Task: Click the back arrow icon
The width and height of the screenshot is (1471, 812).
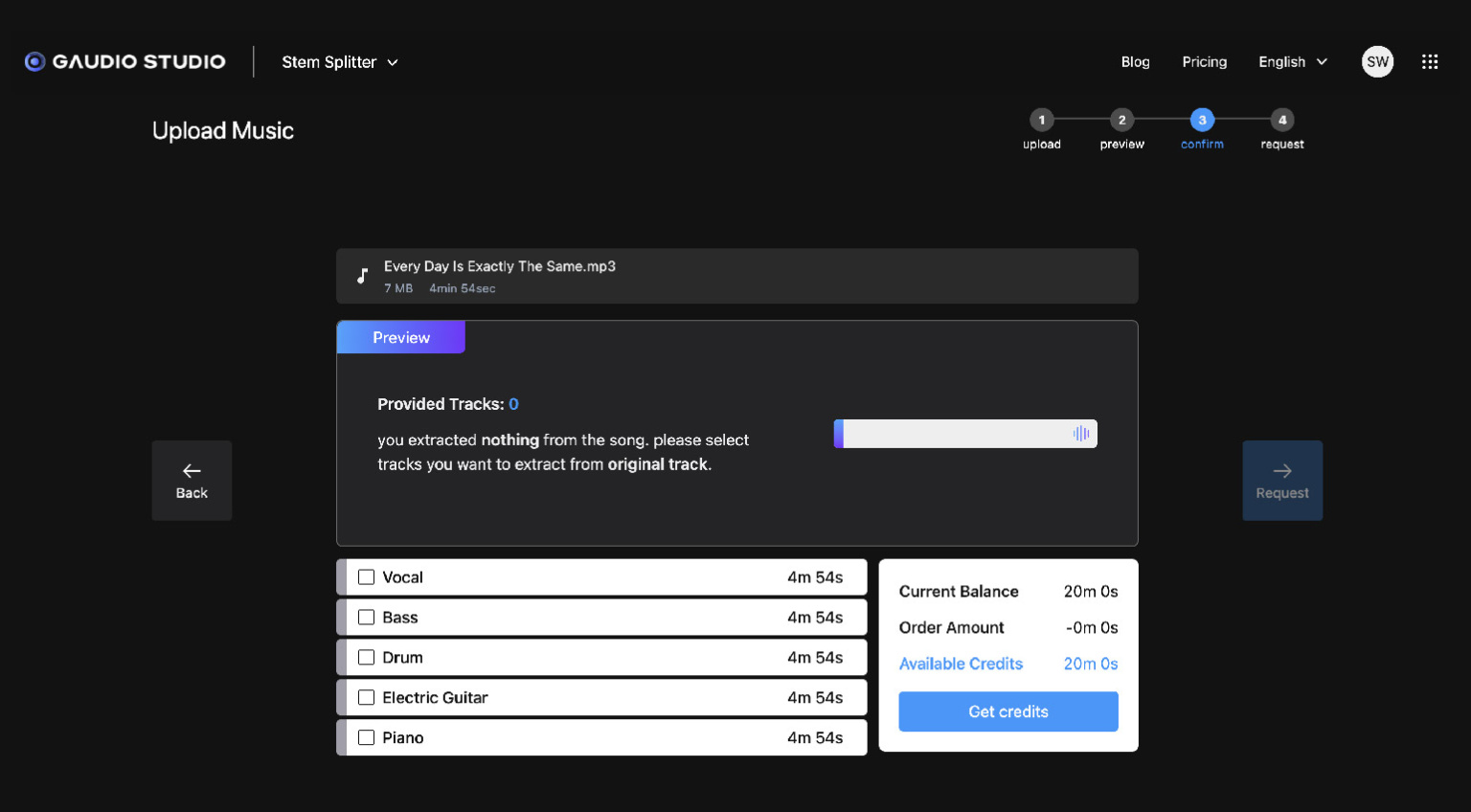Action: coord(192,471)
